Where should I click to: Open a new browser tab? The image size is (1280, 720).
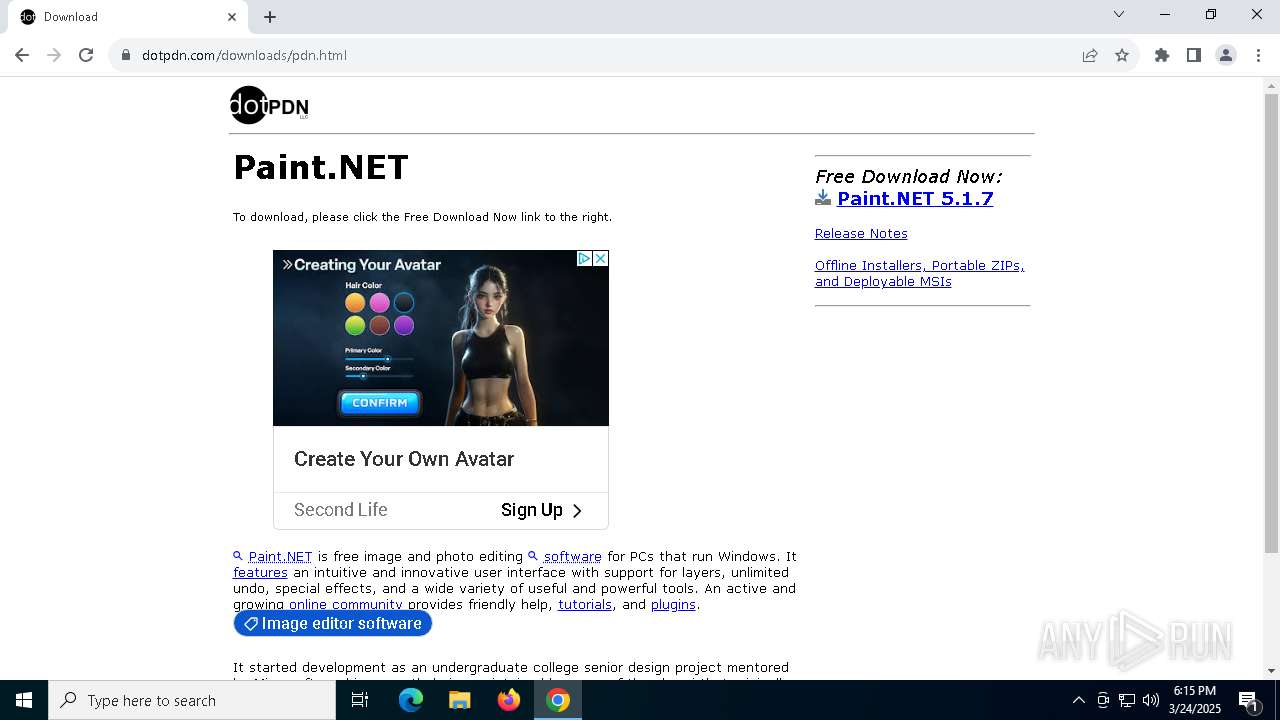270,17
